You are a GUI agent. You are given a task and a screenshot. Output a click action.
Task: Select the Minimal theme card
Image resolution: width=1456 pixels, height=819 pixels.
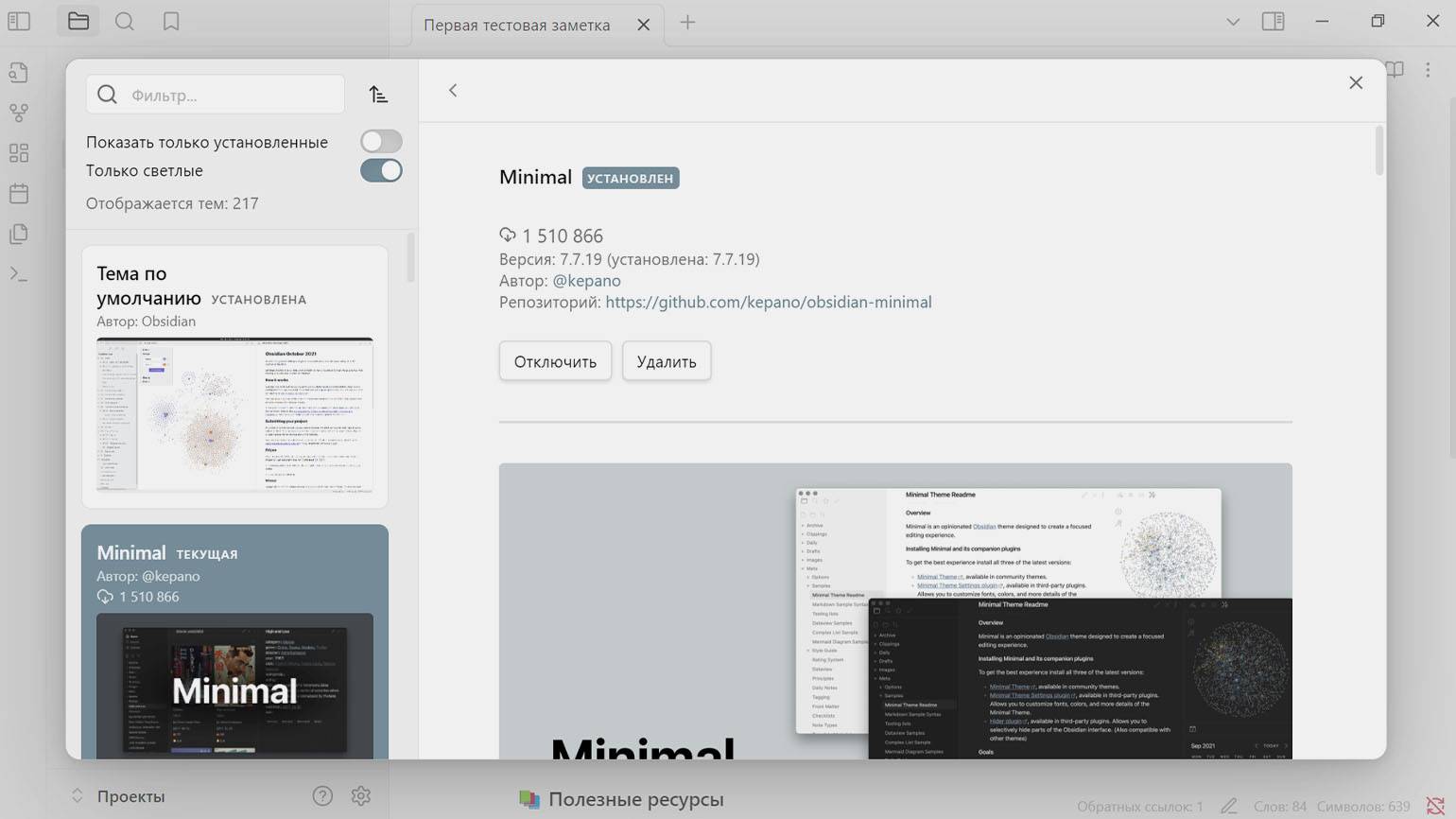tap(234, 641)
